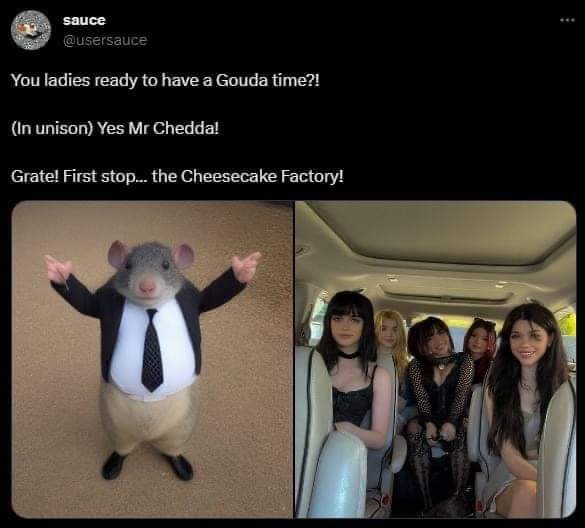Viewport: 585px width, 528px height.
Task: Click the "(In unison) Yes Mr Chedda!" line
Action: 115,128
